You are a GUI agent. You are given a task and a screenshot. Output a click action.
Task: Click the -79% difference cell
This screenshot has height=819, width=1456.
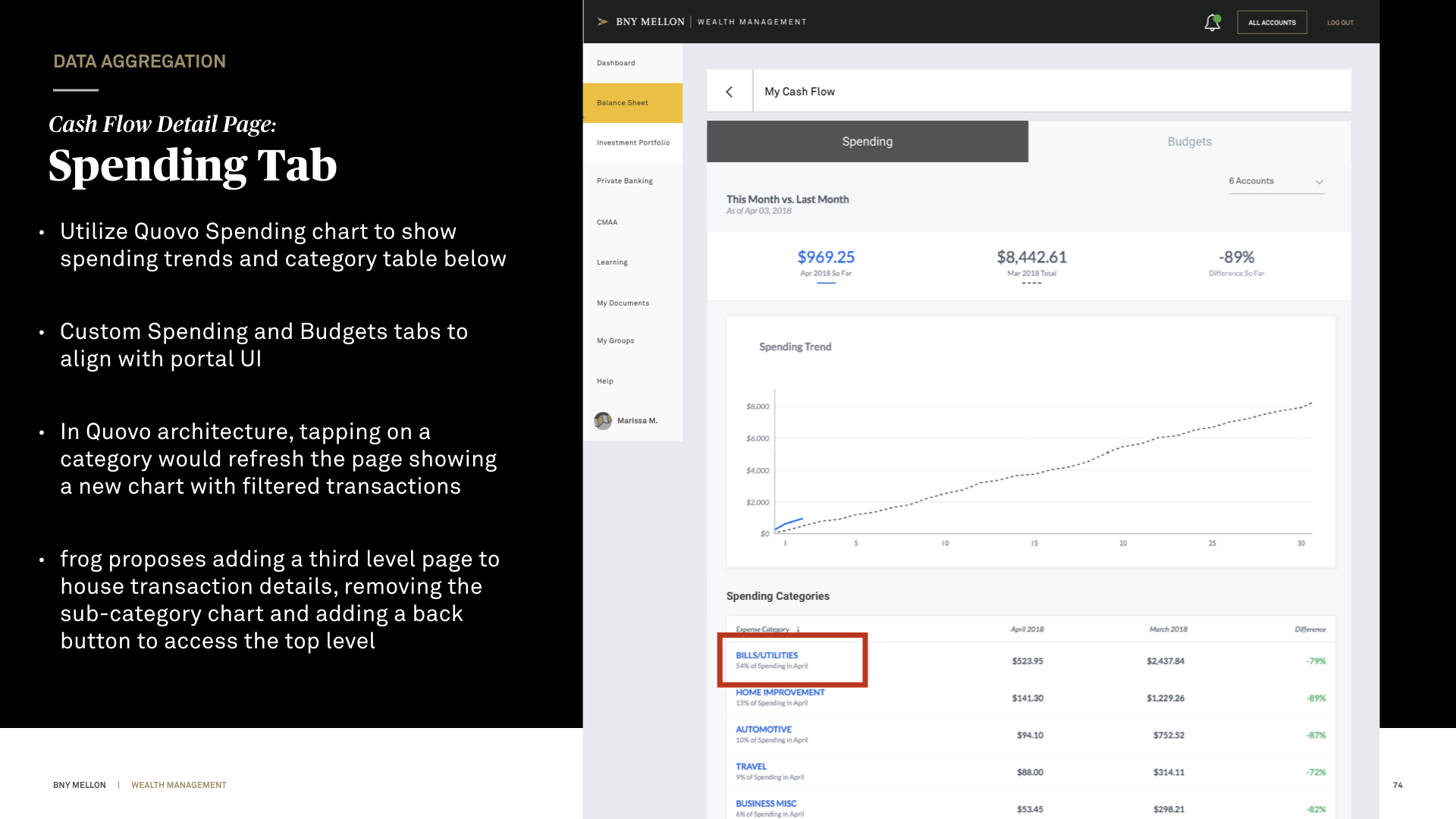(x=1316, y=661)
